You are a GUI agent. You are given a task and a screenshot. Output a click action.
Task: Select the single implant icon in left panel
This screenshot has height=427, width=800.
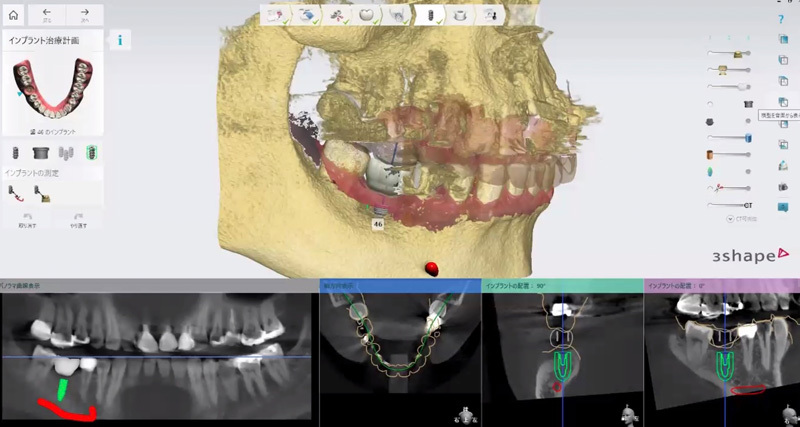(15, 152)
